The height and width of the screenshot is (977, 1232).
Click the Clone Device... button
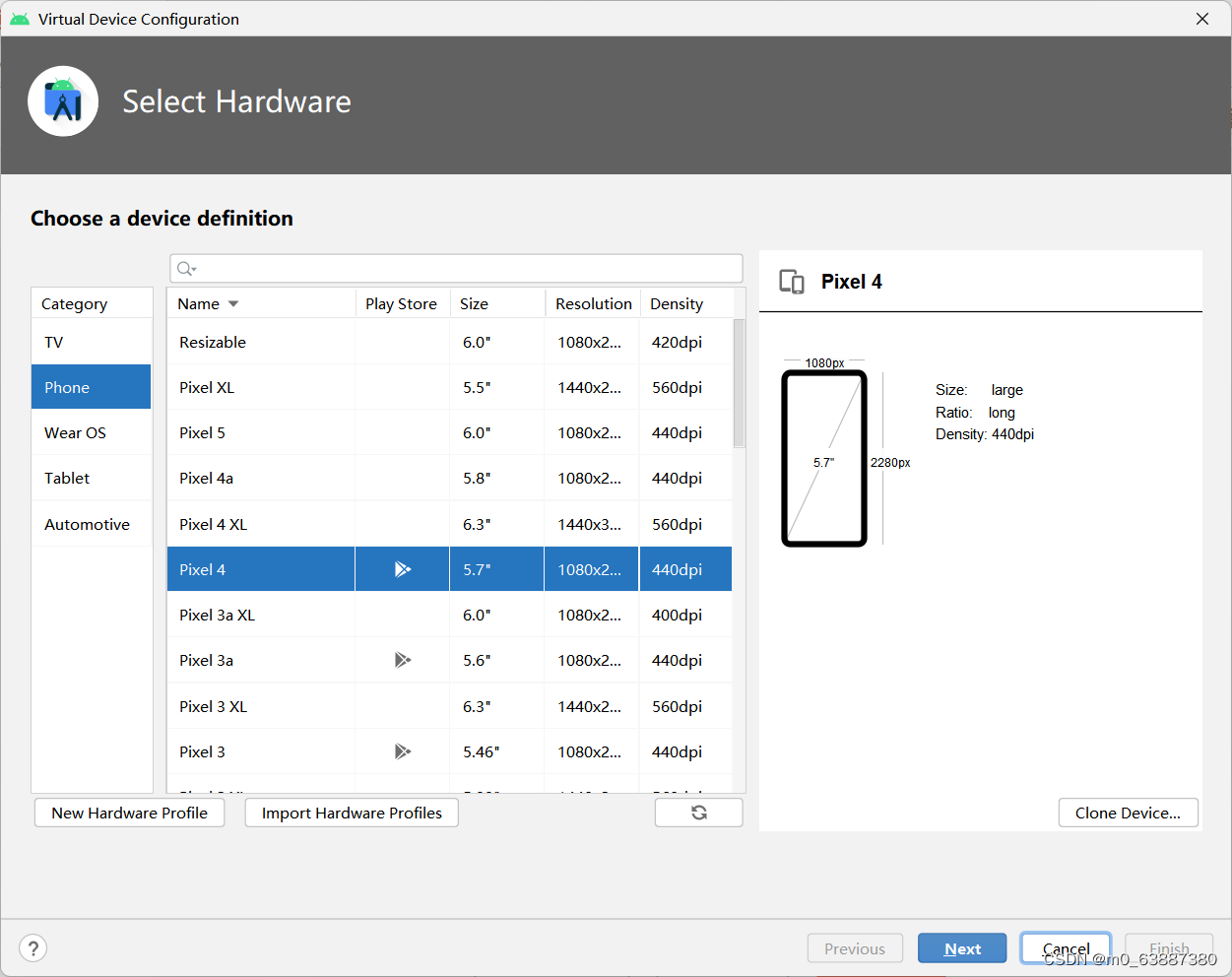tap(1129, 813)
